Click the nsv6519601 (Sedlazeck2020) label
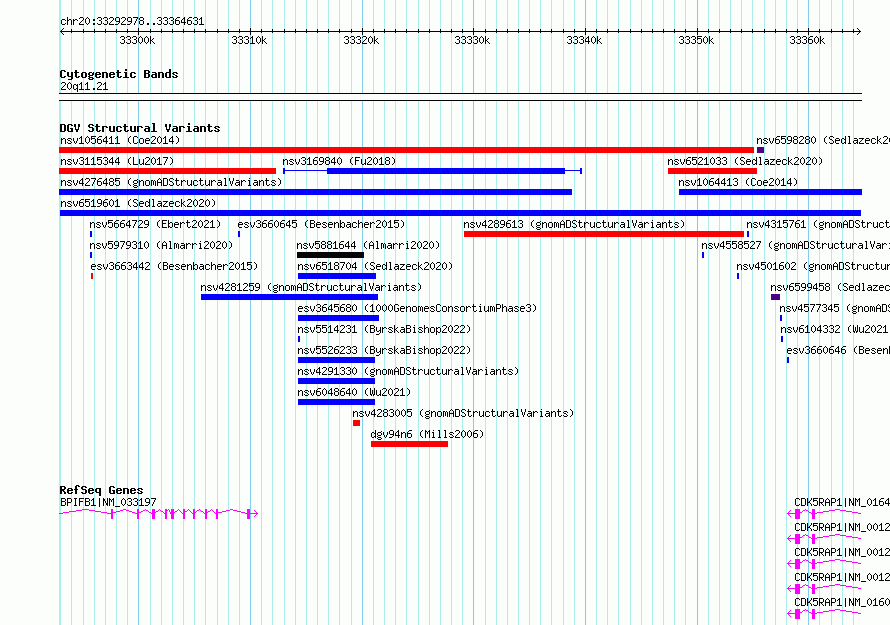This screenshot has width=890, height=625. 138,203
